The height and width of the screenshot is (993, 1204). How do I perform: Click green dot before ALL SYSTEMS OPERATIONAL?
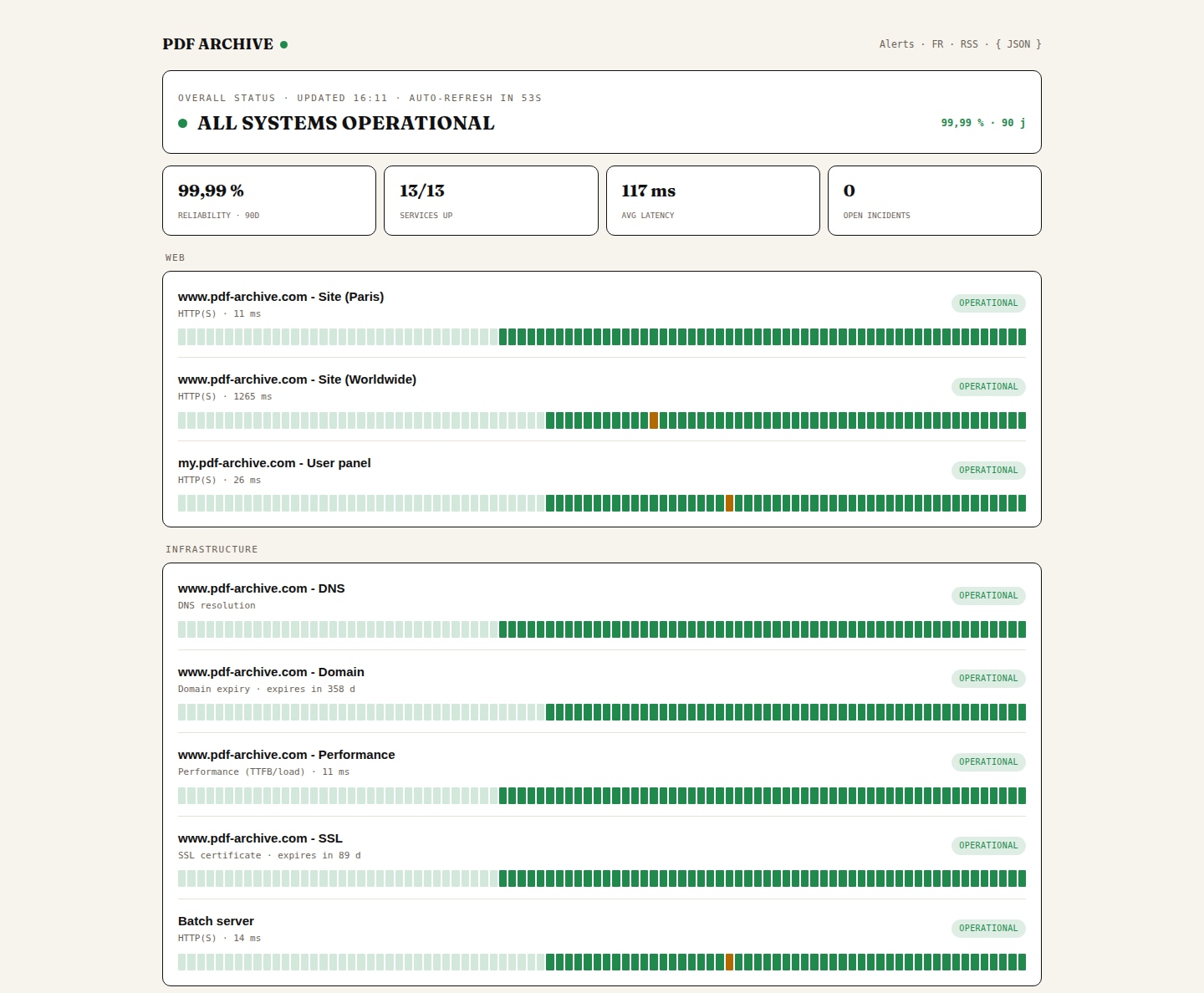point(183,124)
